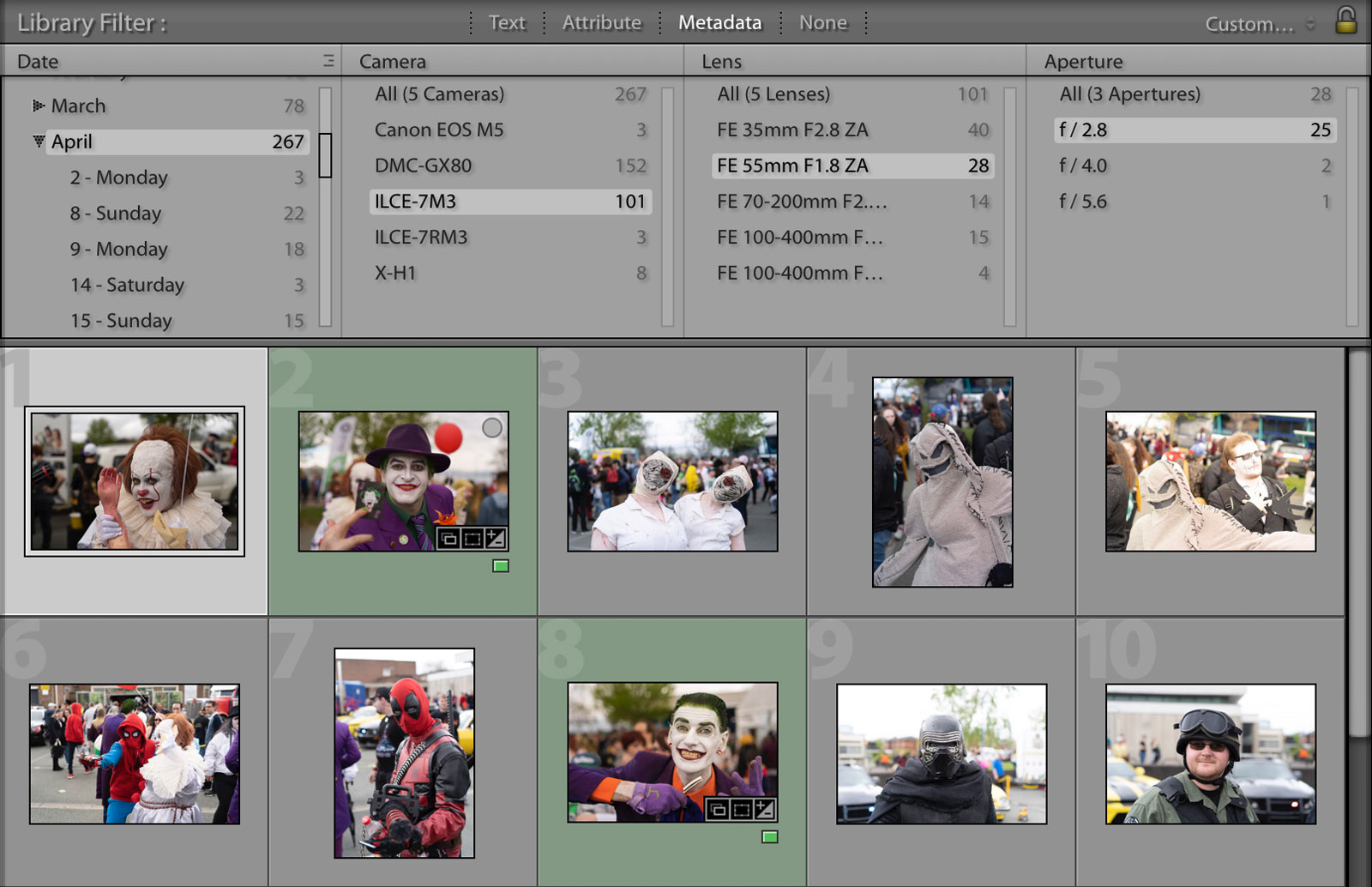This screenshot has width=1372, height=887.
Task: Select the Metadata filter tab
Action: click(719, 23)
